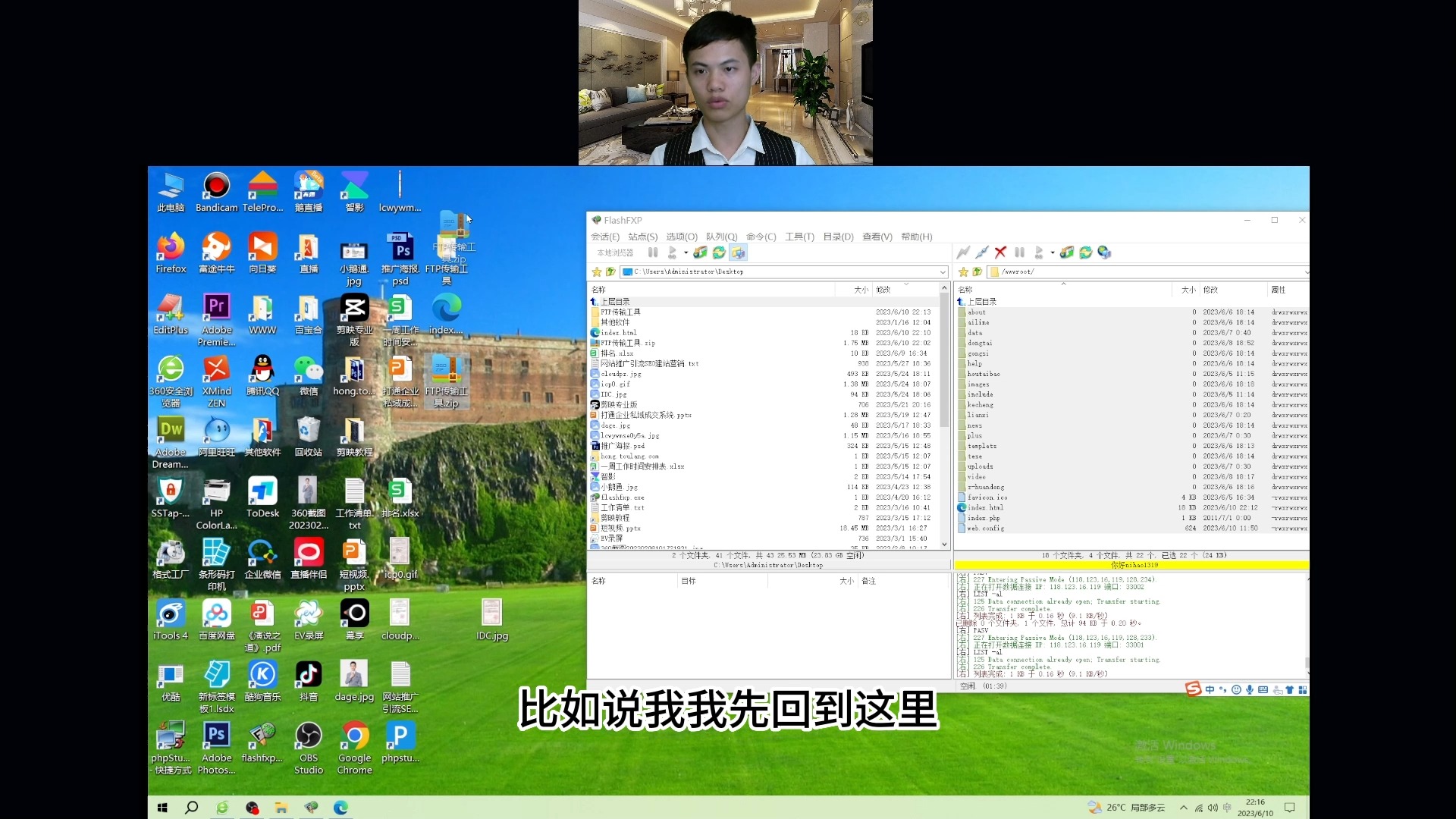The height and width of the screenshot is (819, 1456).
Task: Open Adobe Premiere desktop shortcut
Action: (216, 320)
